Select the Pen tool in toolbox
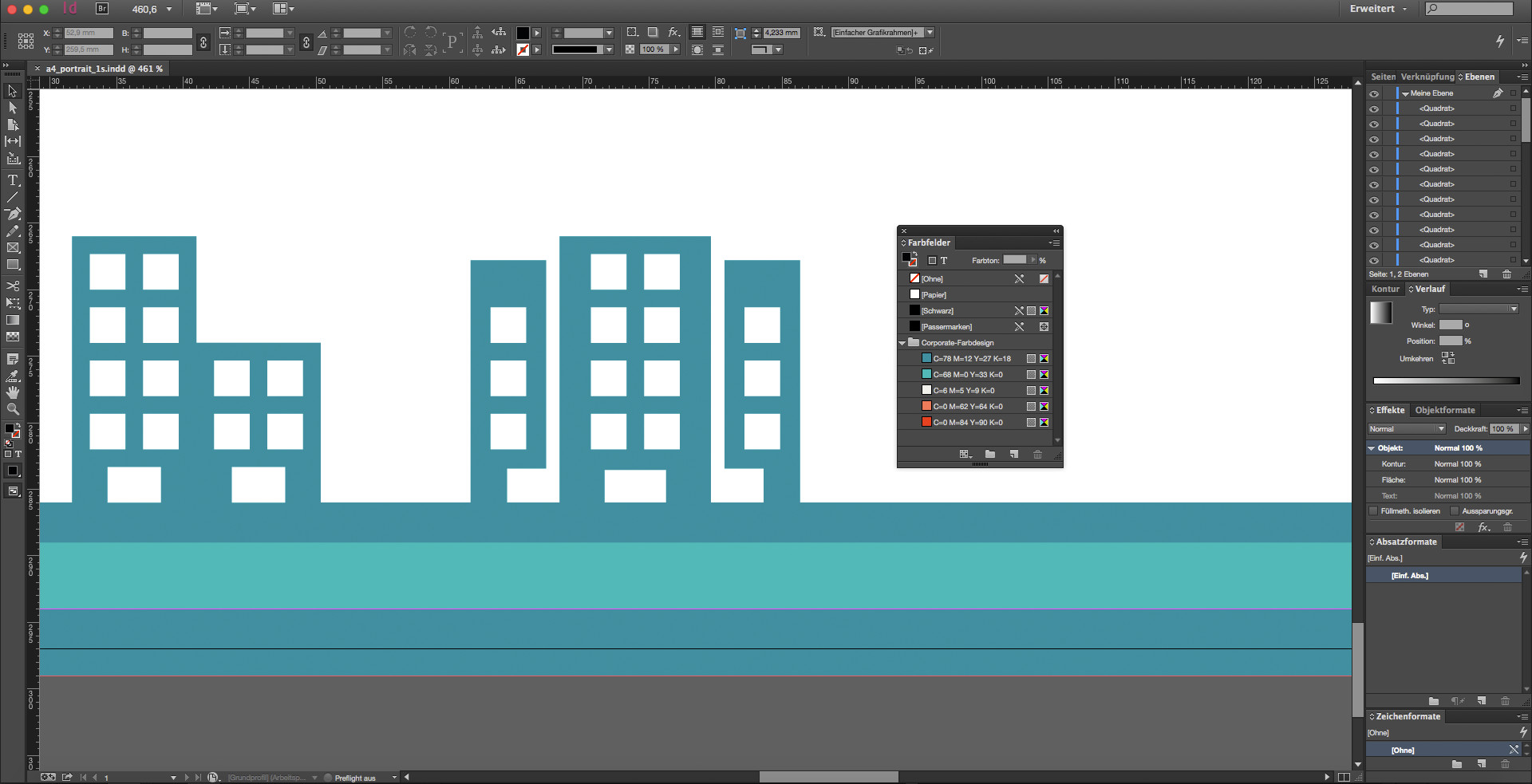The image size is (1532, 784). tap(13, 214)
